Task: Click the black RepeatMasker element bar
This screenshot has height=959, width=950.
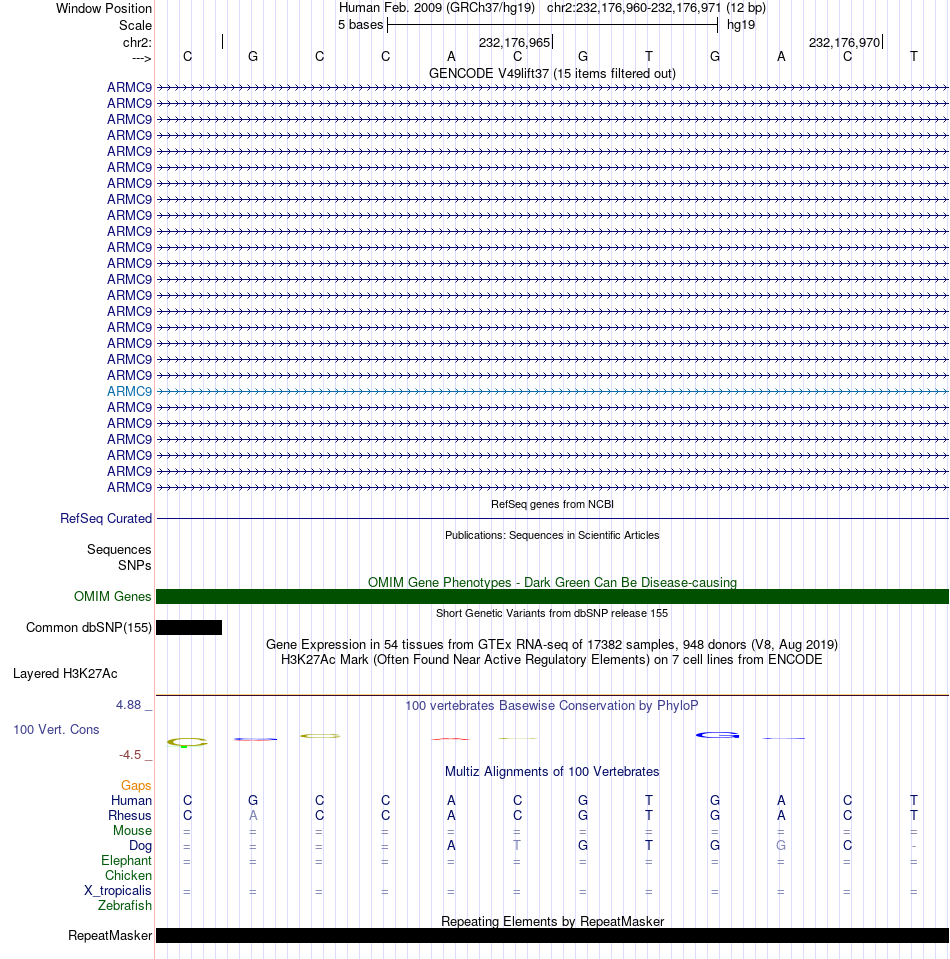Action: (x=552, y=935)
